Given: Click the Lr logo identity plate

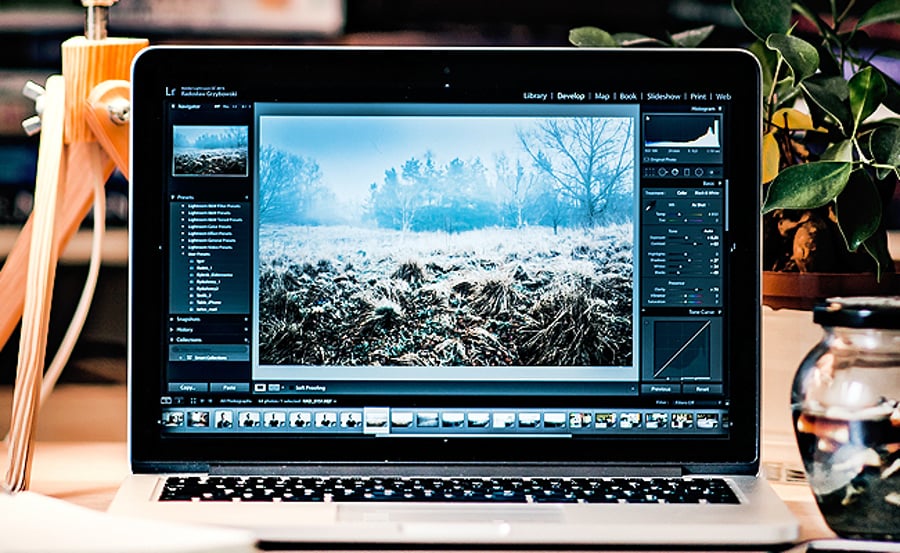Looking at the screenshot, I should [x=171, y=92].
